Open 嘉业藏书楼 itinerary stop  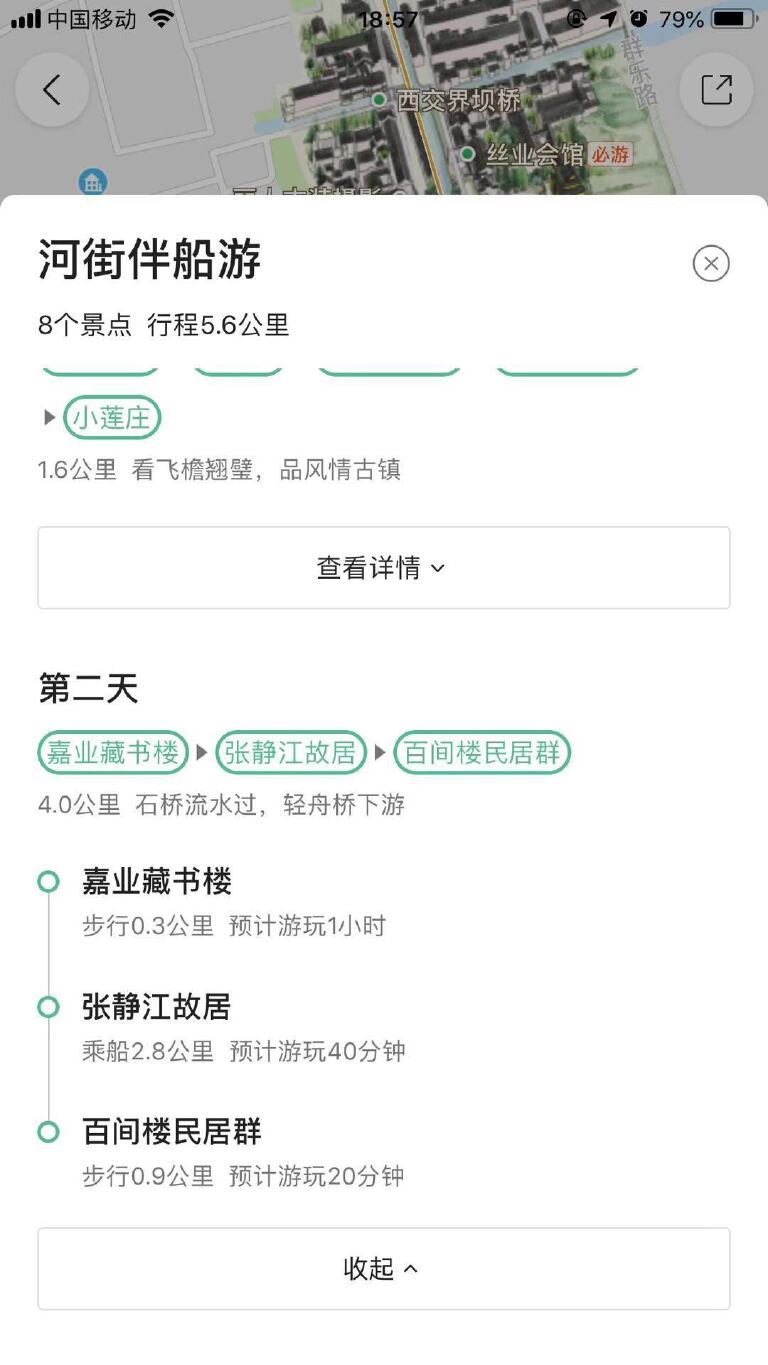157,882
